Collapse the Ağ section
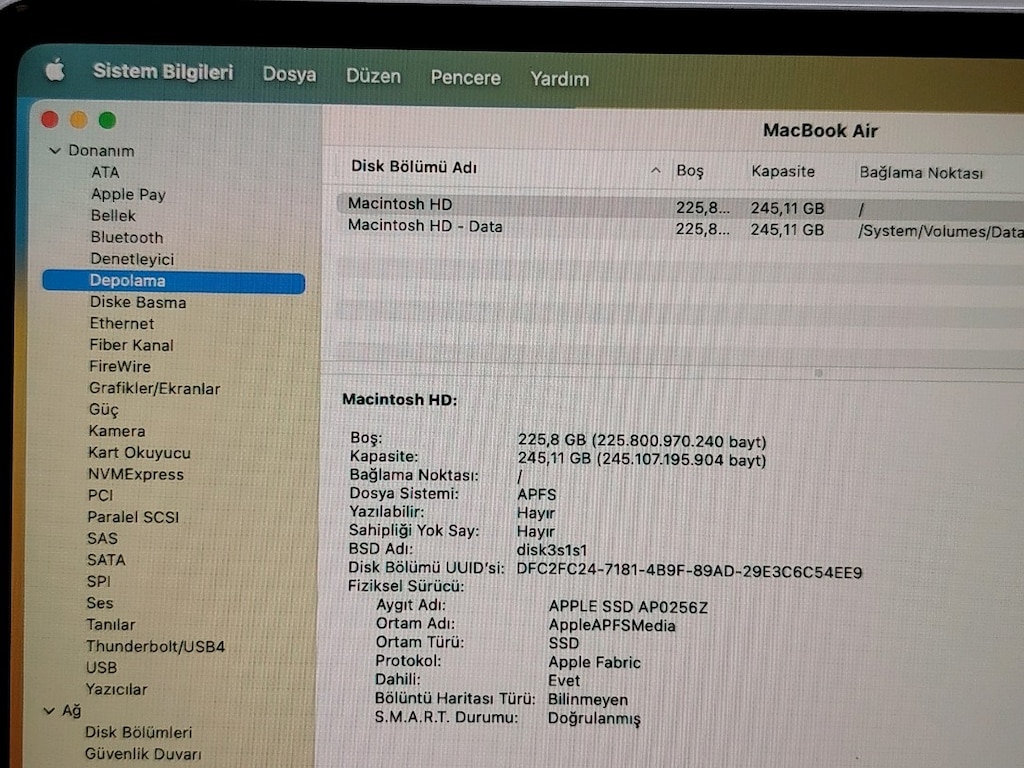This screenshot has width=1024, height=768. coord(49,711)
